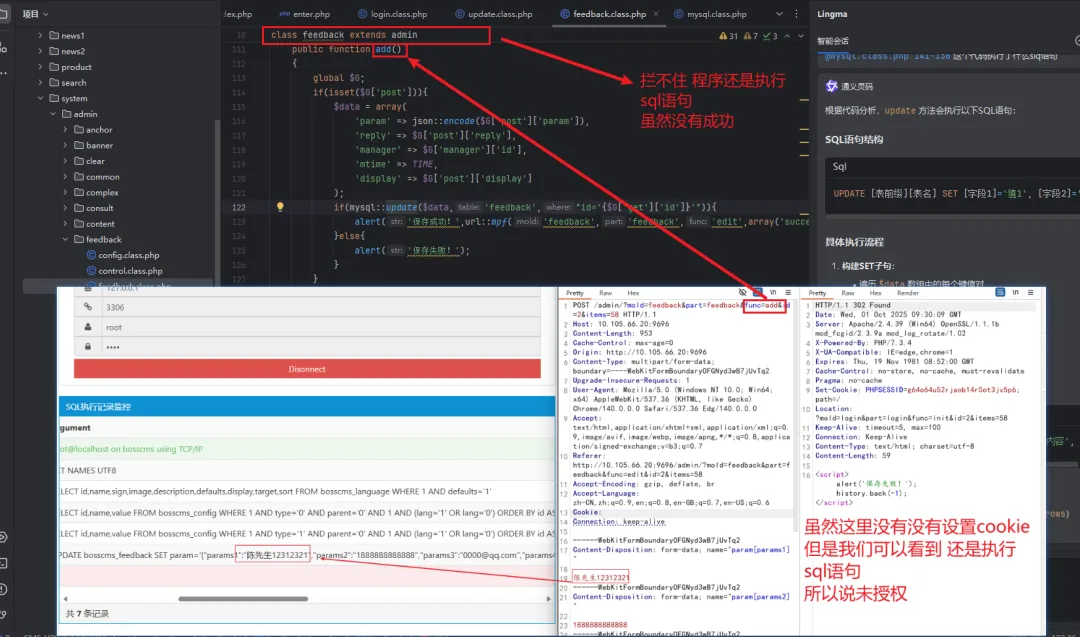Screen dimensions: 1080x637
Task: Open the response pane hamburger menu
Action: coord(1030,293)
